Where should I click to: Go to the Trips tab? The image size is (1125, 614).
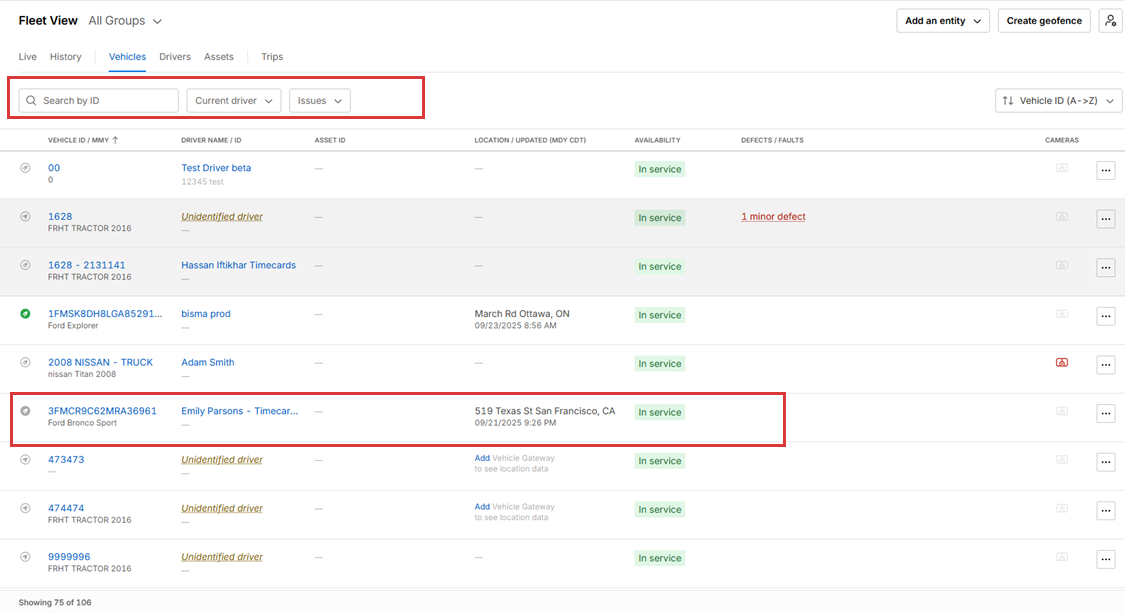pyautogui.click(x=272, y=57)
